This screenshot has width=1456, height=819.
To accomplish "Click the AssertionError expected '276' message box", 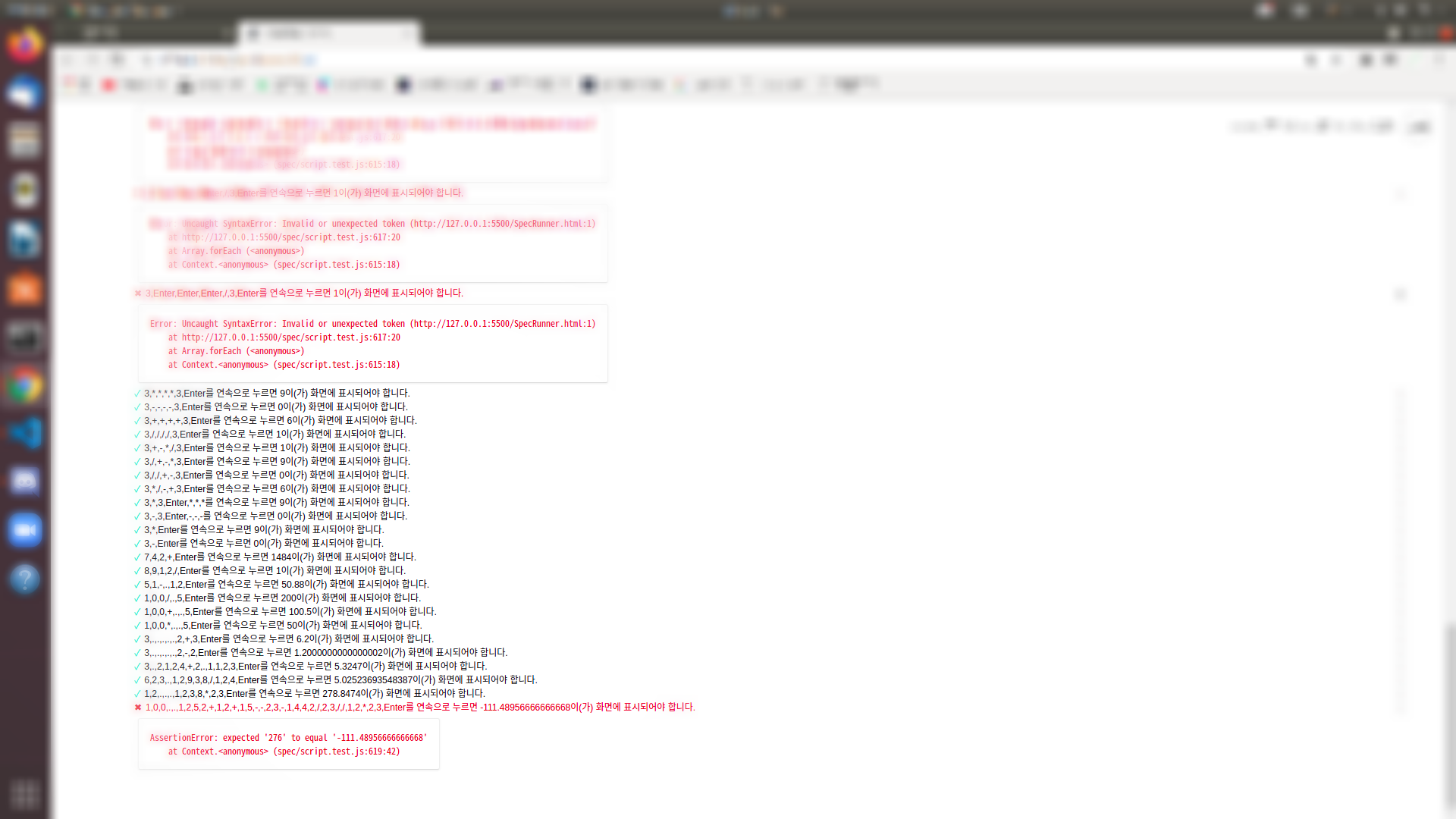I will click(x=288, y=745).
